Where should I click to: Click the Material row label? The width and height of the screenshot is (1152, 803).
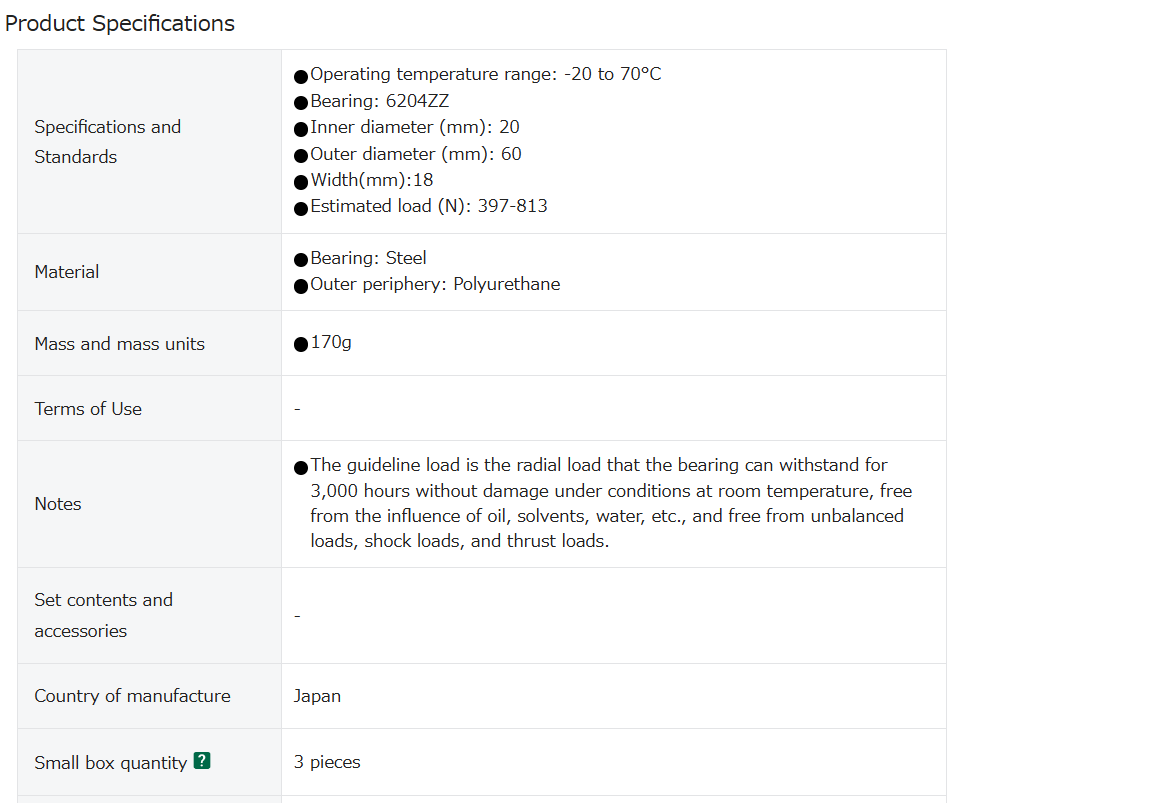66,272
